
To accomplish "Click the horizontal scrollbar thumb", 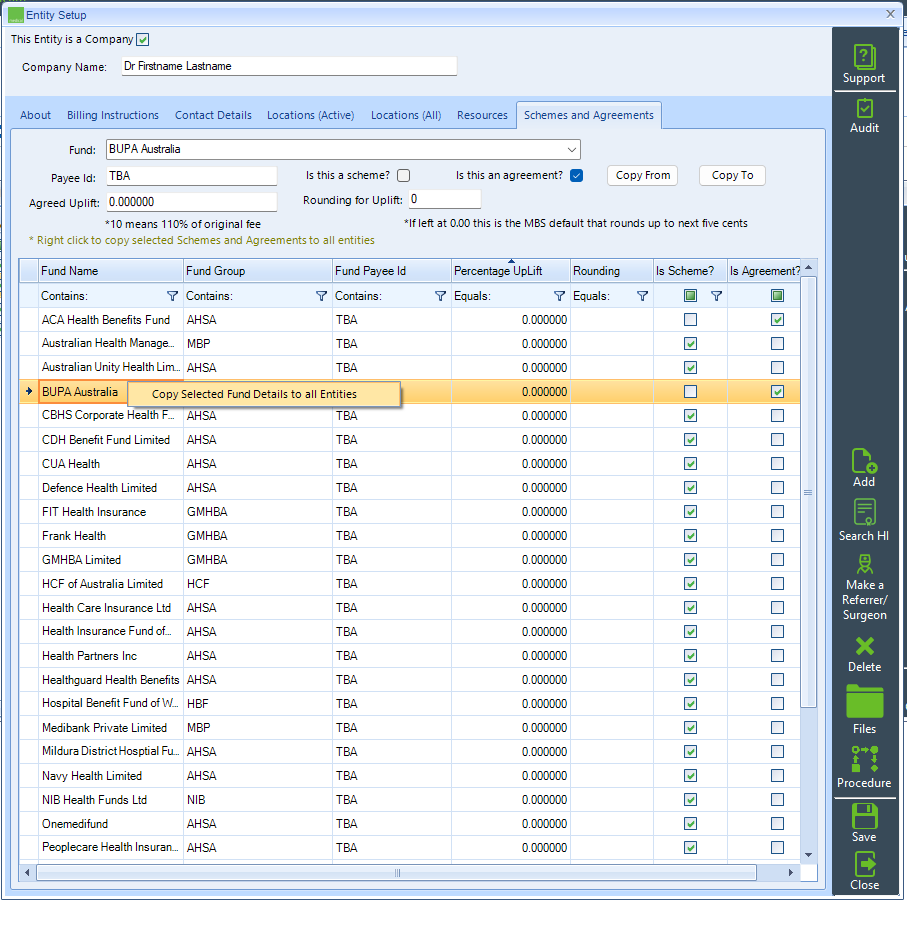I will coord(397,873).
